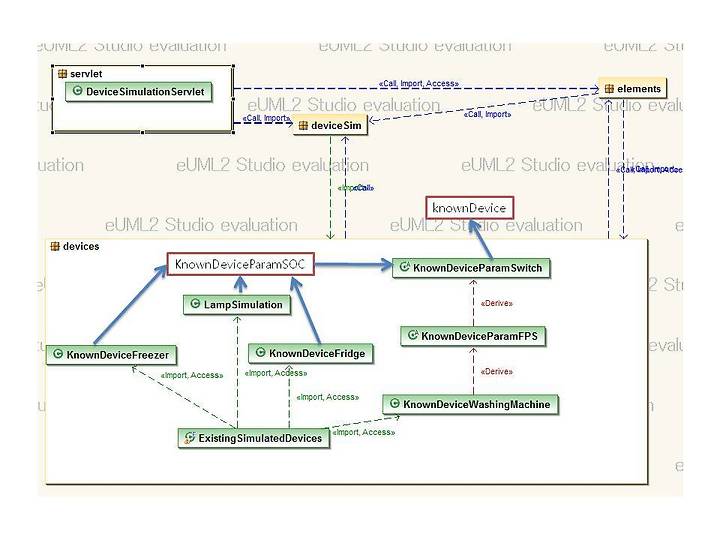Click the «Derive» label above KnownDeviceParamFPS
Image resolution: width=720 pixels, height=540 pixels.
coord(496,303)
